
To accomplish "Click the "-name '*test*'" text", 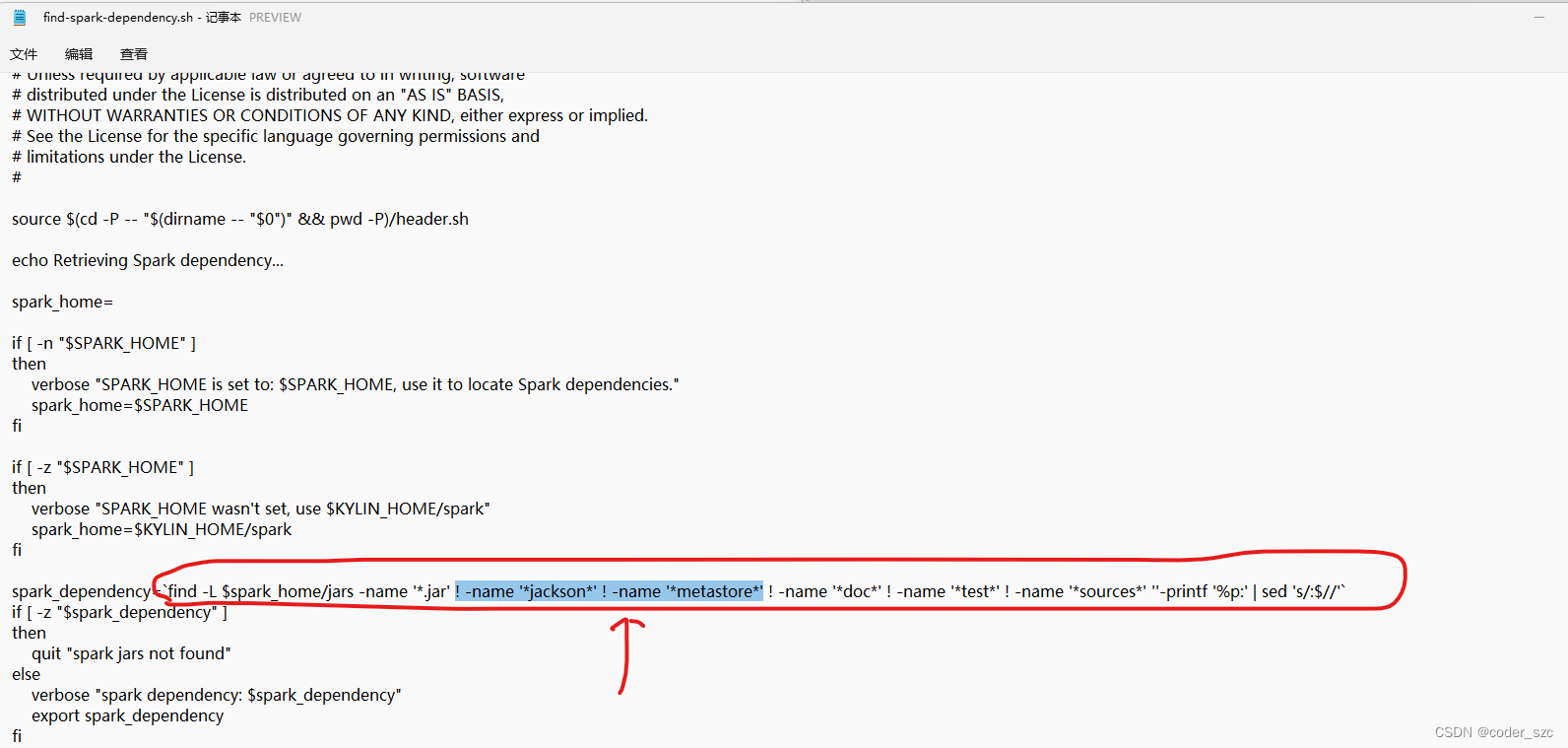I will [x=947, y=591].
